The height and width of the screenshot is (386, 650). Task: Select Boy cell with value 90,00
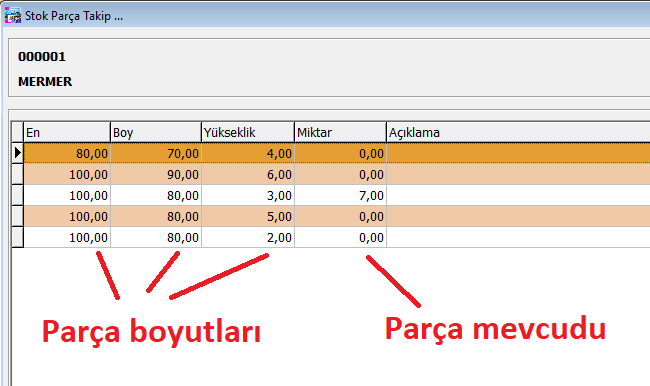click(x=156, y=175)
